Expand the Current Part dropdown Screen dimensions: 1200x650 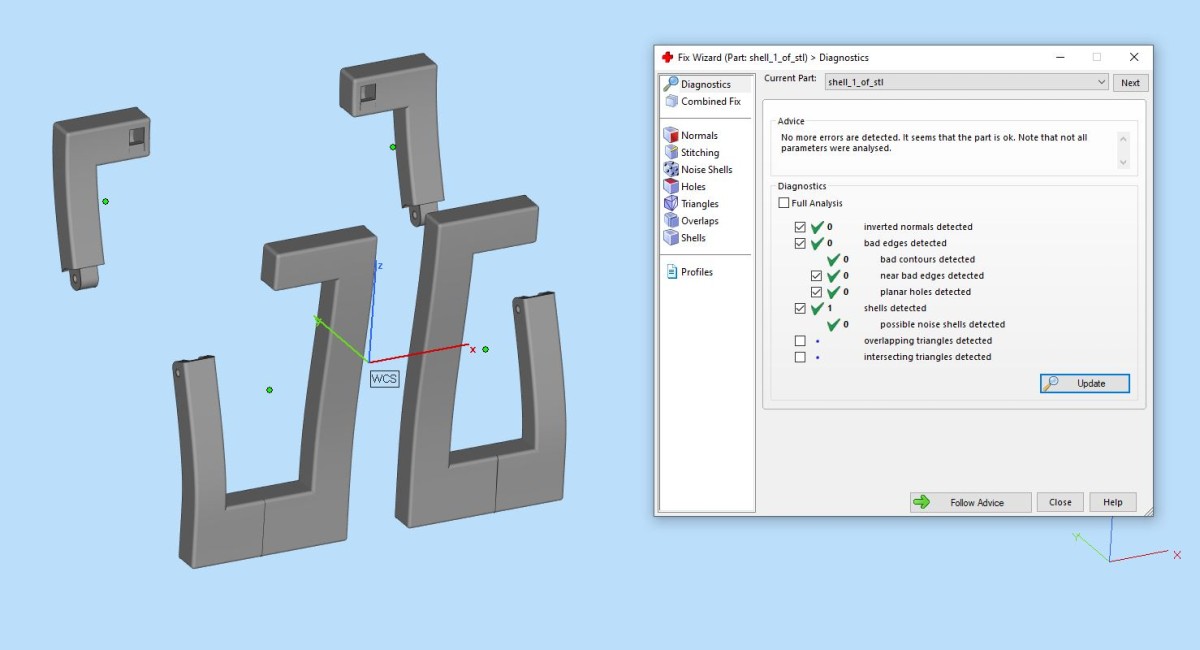[x=1101, y=83]
